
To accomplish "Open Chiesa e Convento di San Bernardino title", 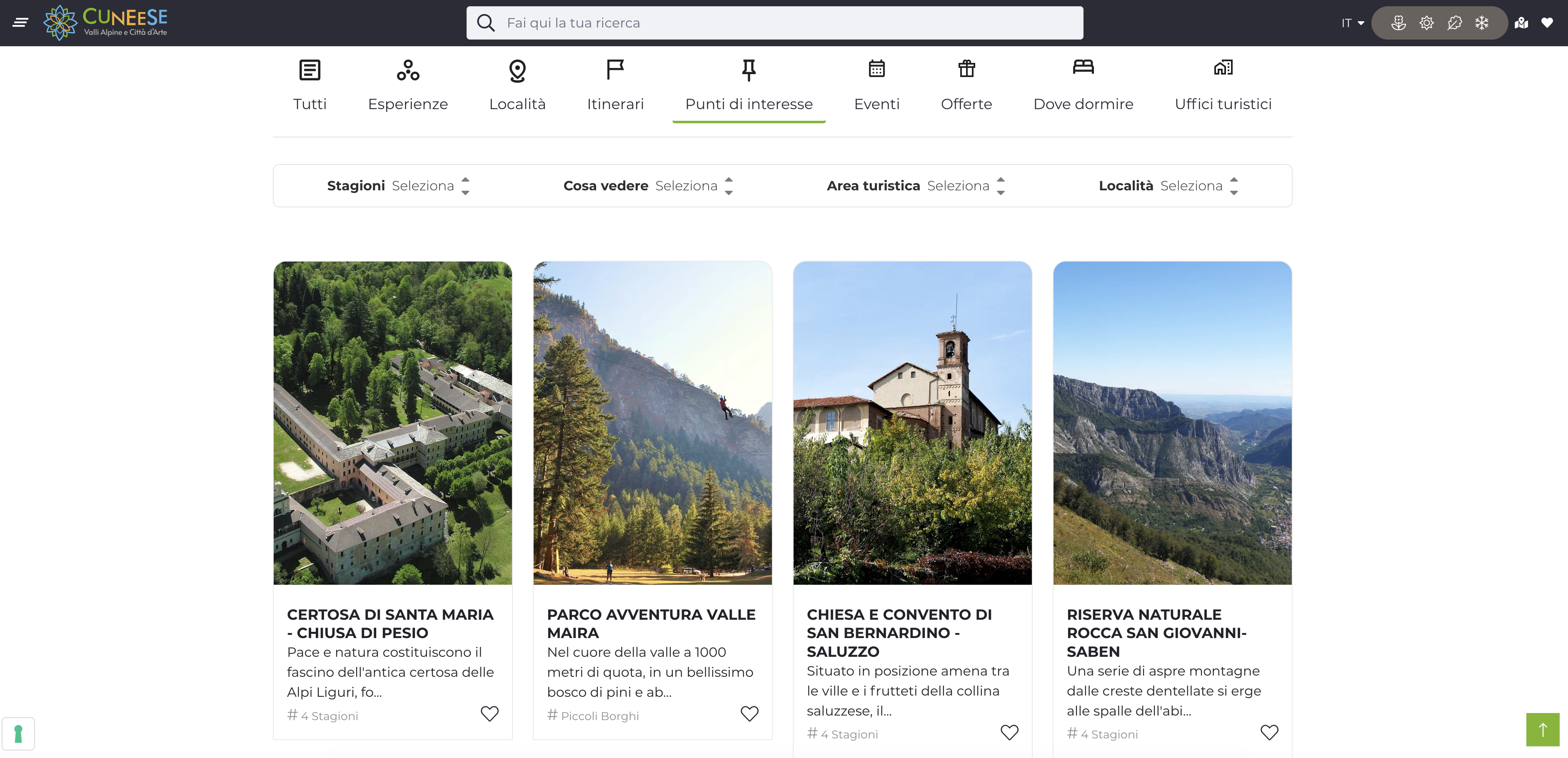I will tap(900, 633).
